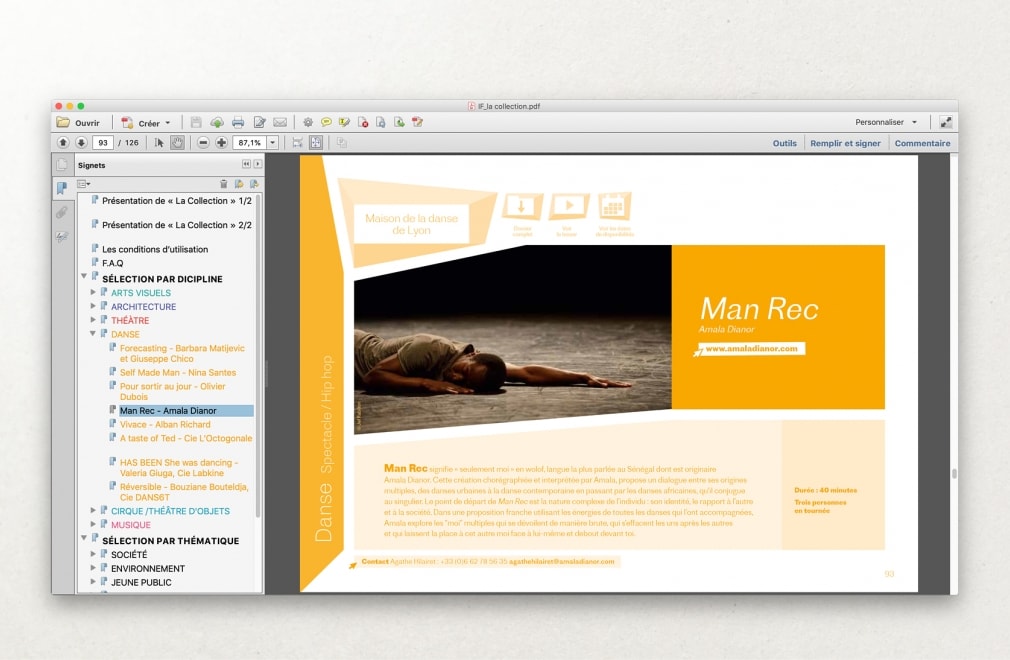Delete the selected bookmark with the trash icon
Viewport: 1010px width, 660px height.
click(x=223, y=184)
